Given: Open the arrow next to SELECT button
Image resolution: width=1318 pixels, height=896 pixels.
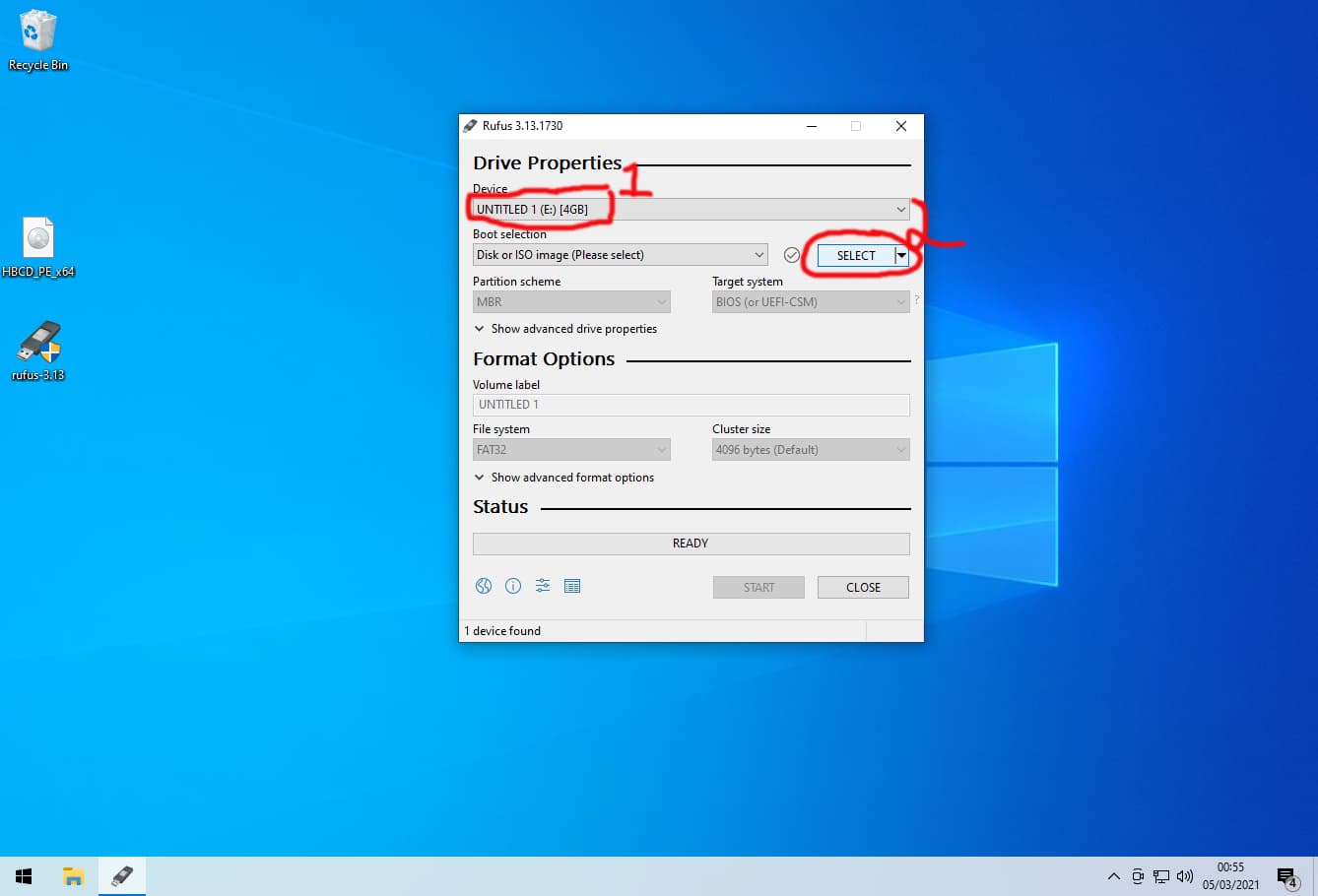Looking at the screenshot, I should coord(901,255).
